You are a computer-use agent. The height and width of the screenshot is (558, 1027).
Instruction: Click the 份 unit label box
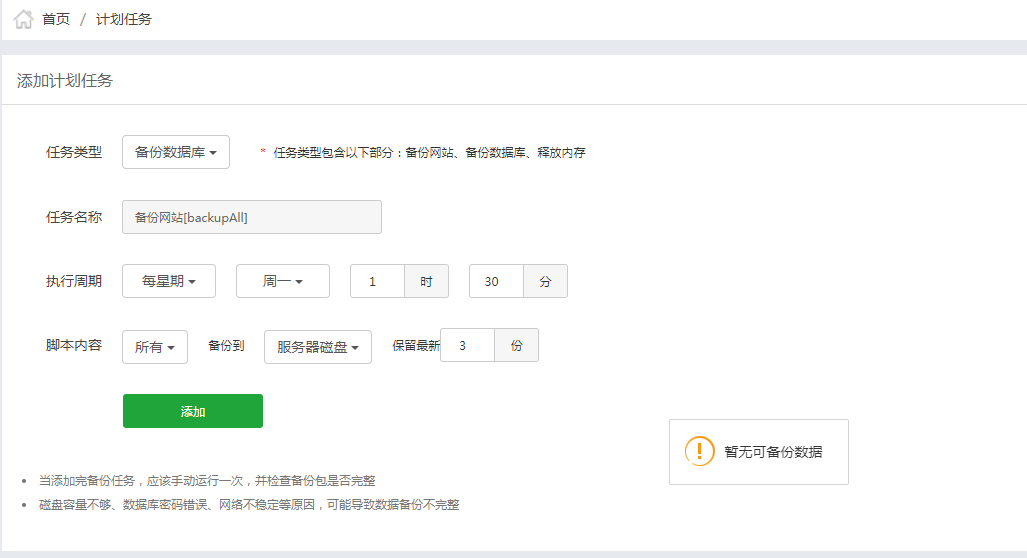[516, 345]
